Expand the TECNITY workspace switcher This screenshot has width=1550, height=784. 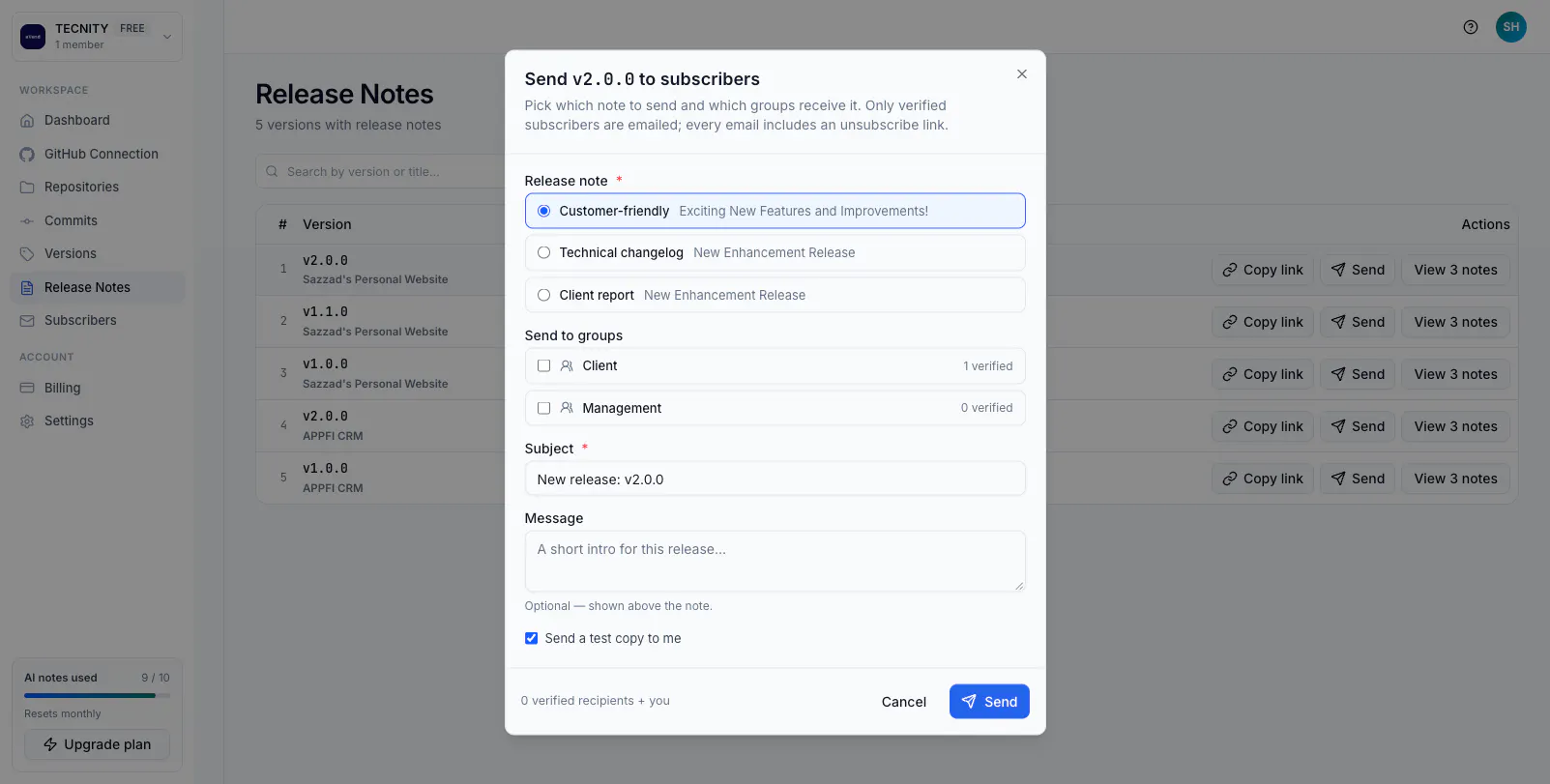tap(97, 37)
